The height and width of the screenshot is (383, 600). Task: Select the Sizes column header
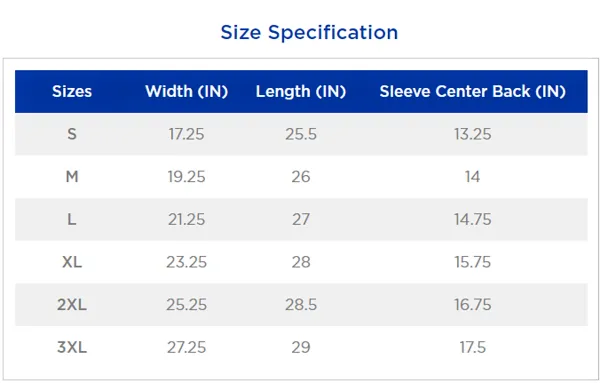coord(72,91)
